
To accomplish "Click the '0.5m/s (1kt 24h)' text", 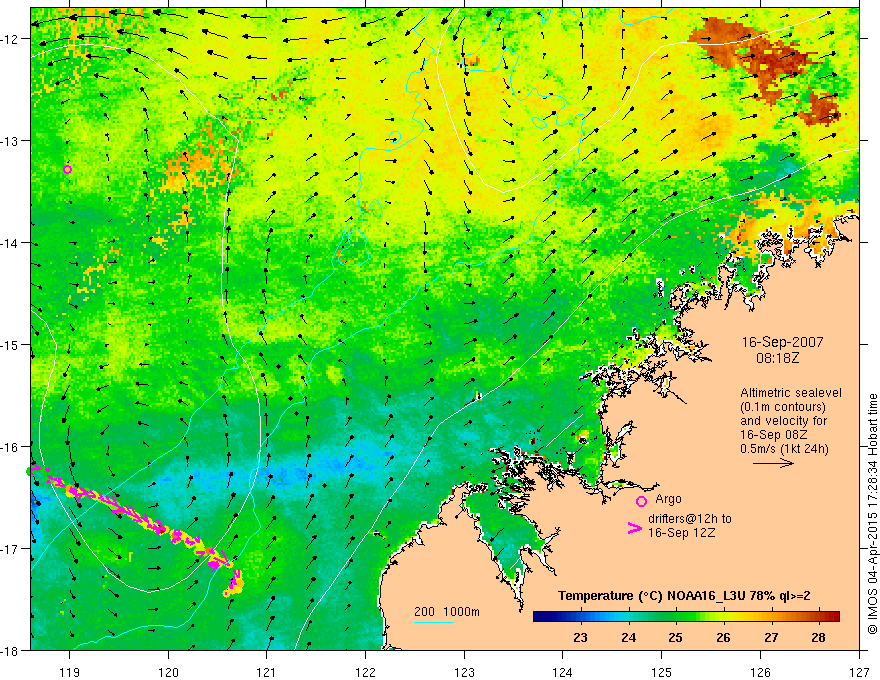I will (784, 449).
